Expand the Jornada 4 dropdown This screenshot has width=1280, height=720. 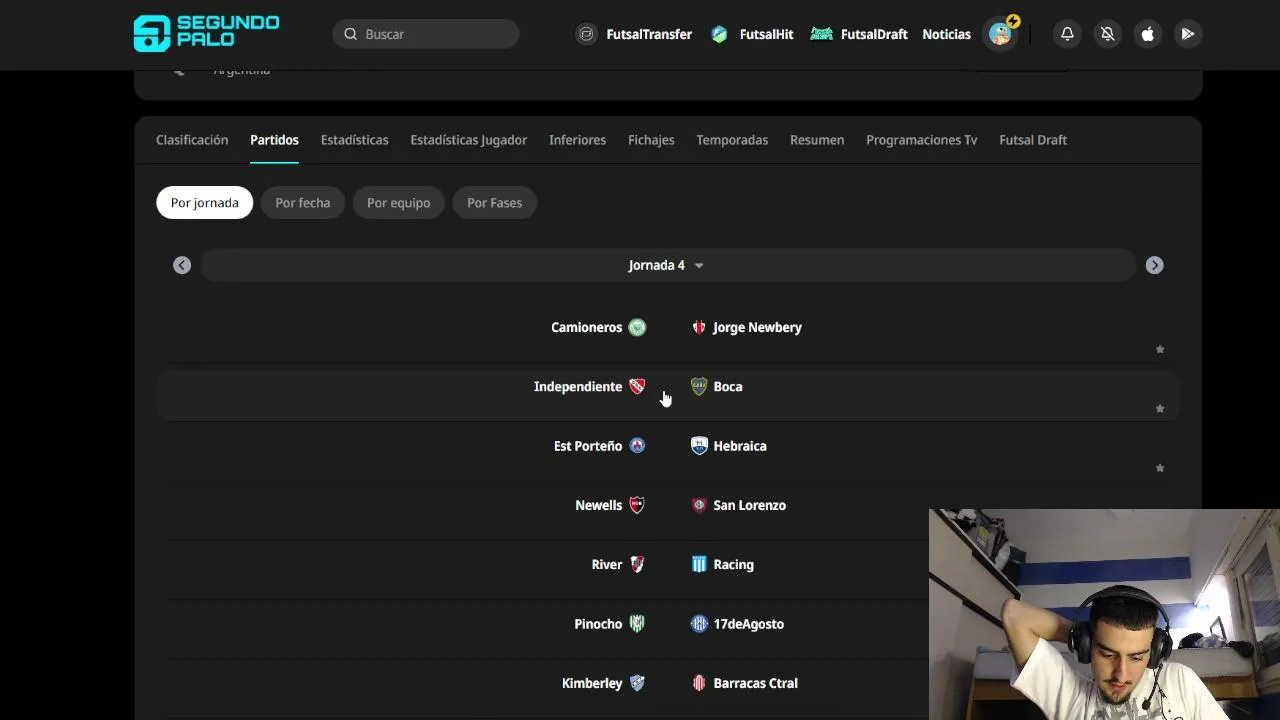click(x=666, y=265)
